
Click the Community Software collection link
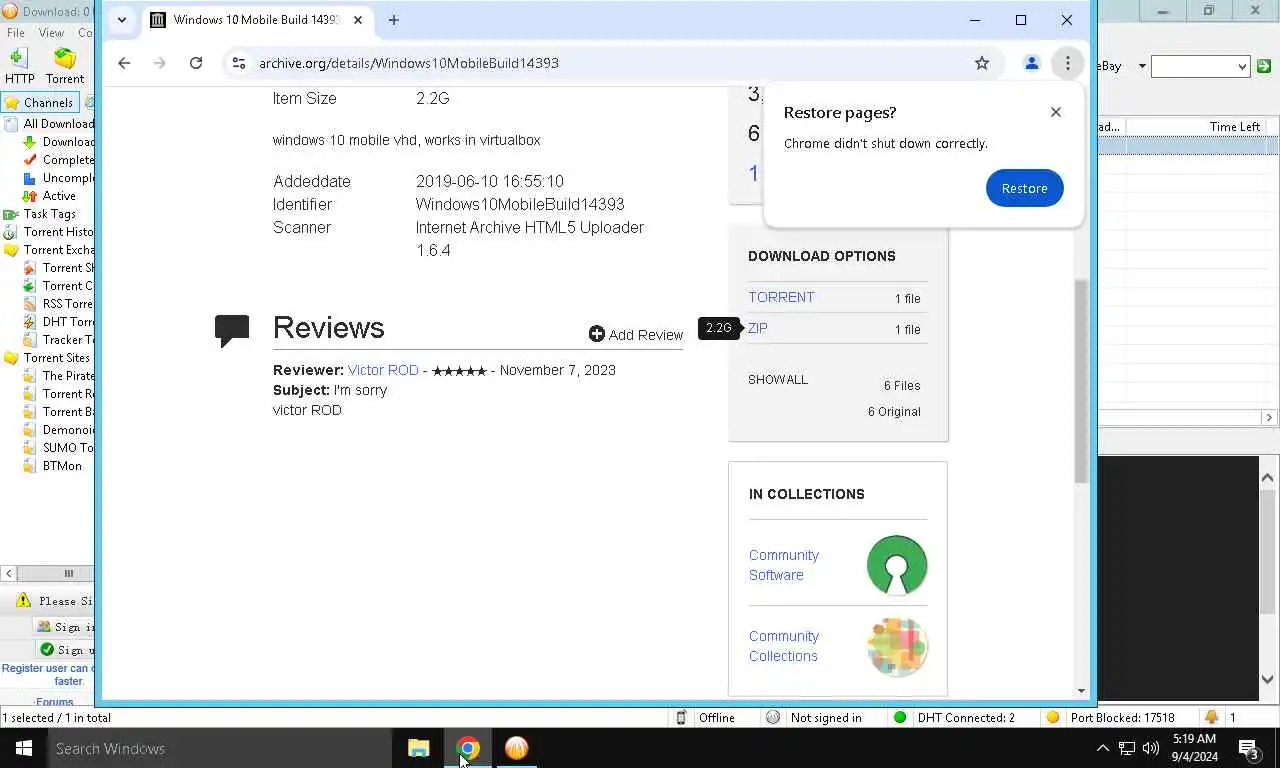tap(784, 565)
